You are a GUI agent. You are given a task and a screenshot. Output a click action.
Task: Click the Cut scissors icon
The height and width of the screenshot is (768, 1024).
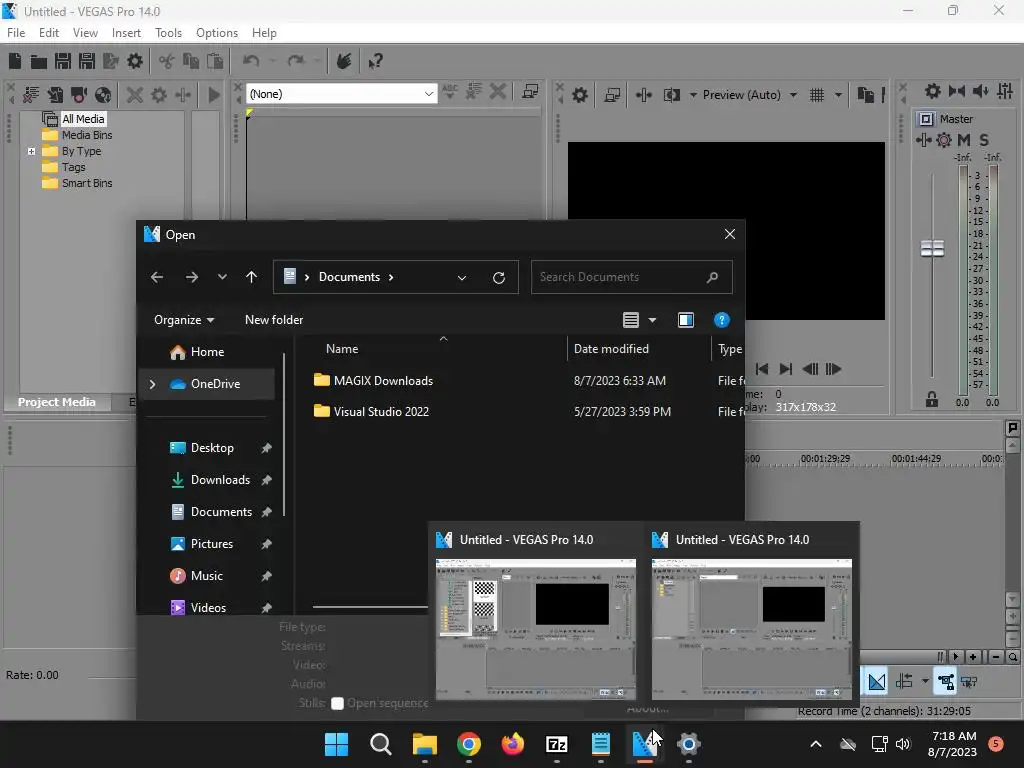(x=167, y=61)
